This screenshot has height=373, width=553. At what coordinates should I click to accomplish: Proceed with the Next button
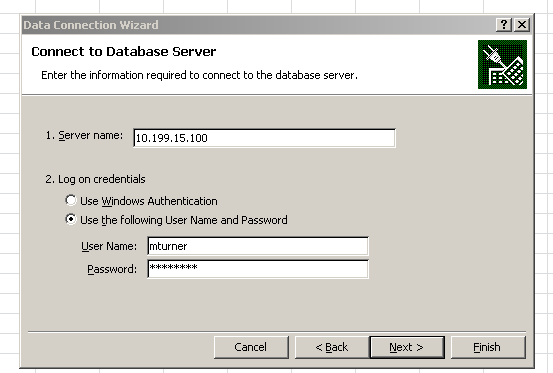(x=407, y=347)
